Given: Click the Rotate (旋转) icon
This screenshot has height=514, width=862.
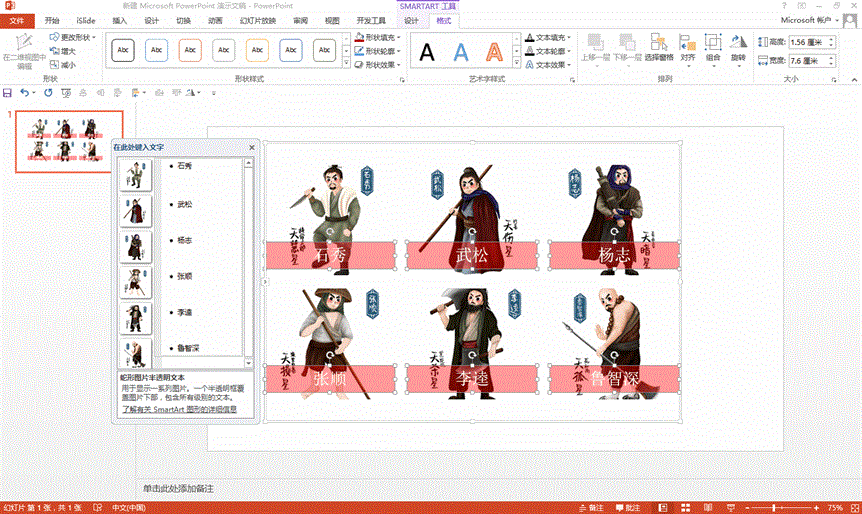Looking at the screenshot, I should 738,46.
